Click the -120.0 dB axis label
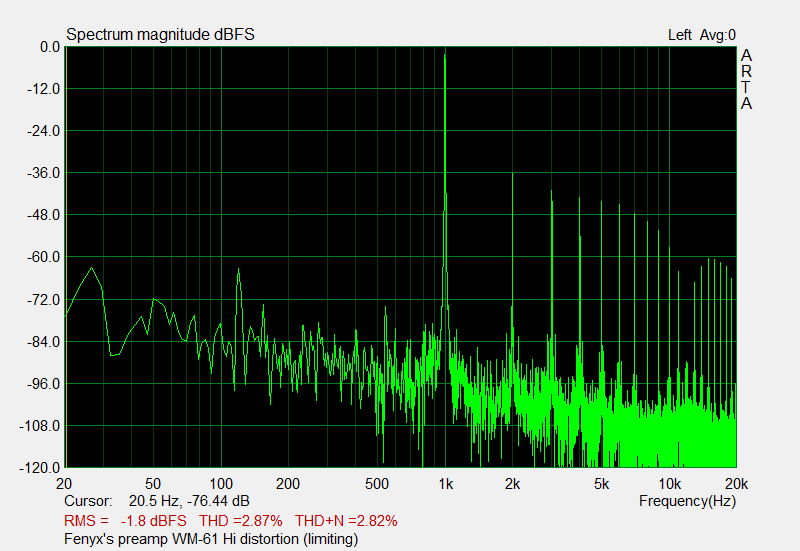Image resolution: width=800 pixels, height=551 pixels. pos(40,467)
